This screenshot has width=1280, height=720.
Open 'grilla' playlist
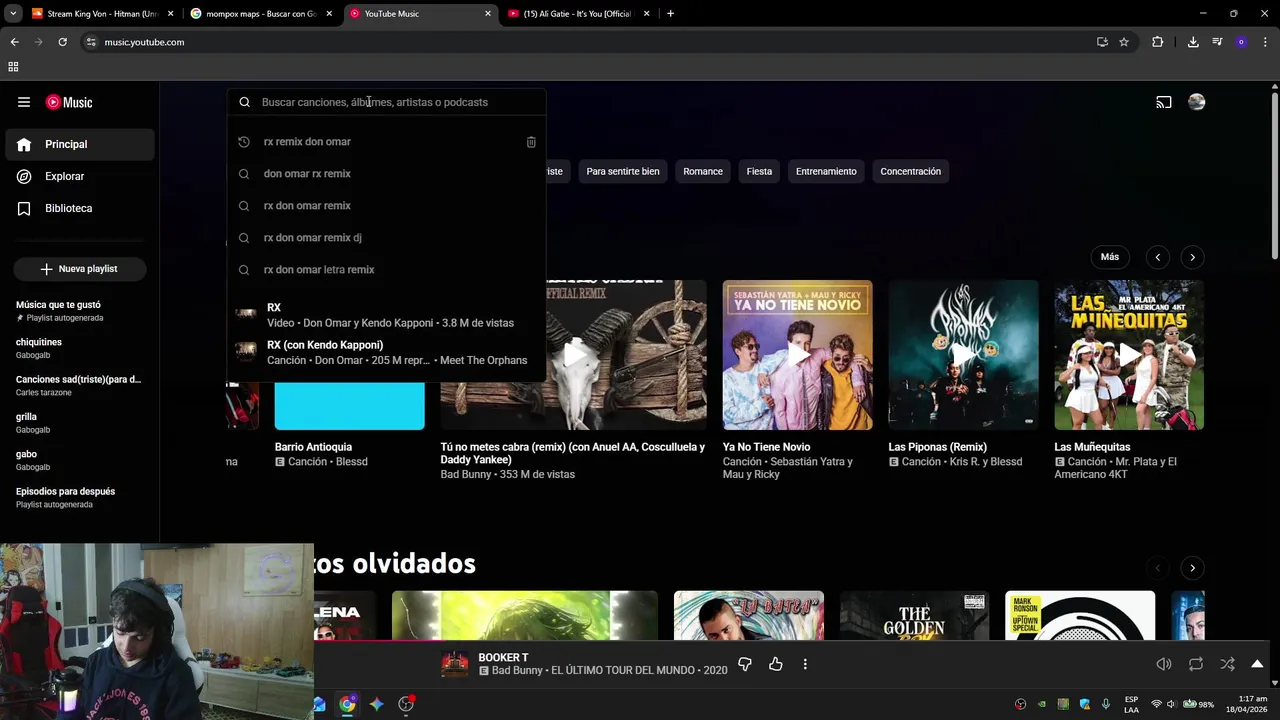click(80, 423)
